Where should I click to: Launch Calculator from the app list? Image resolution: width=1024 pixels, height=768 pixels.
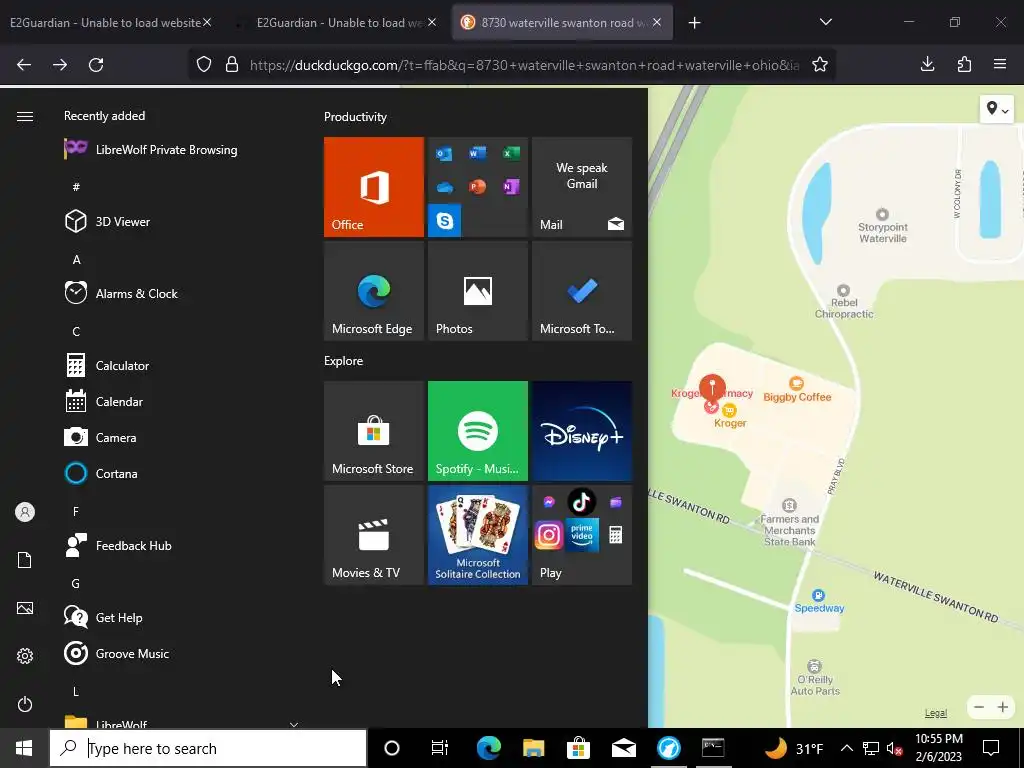[x=183, y=366]
